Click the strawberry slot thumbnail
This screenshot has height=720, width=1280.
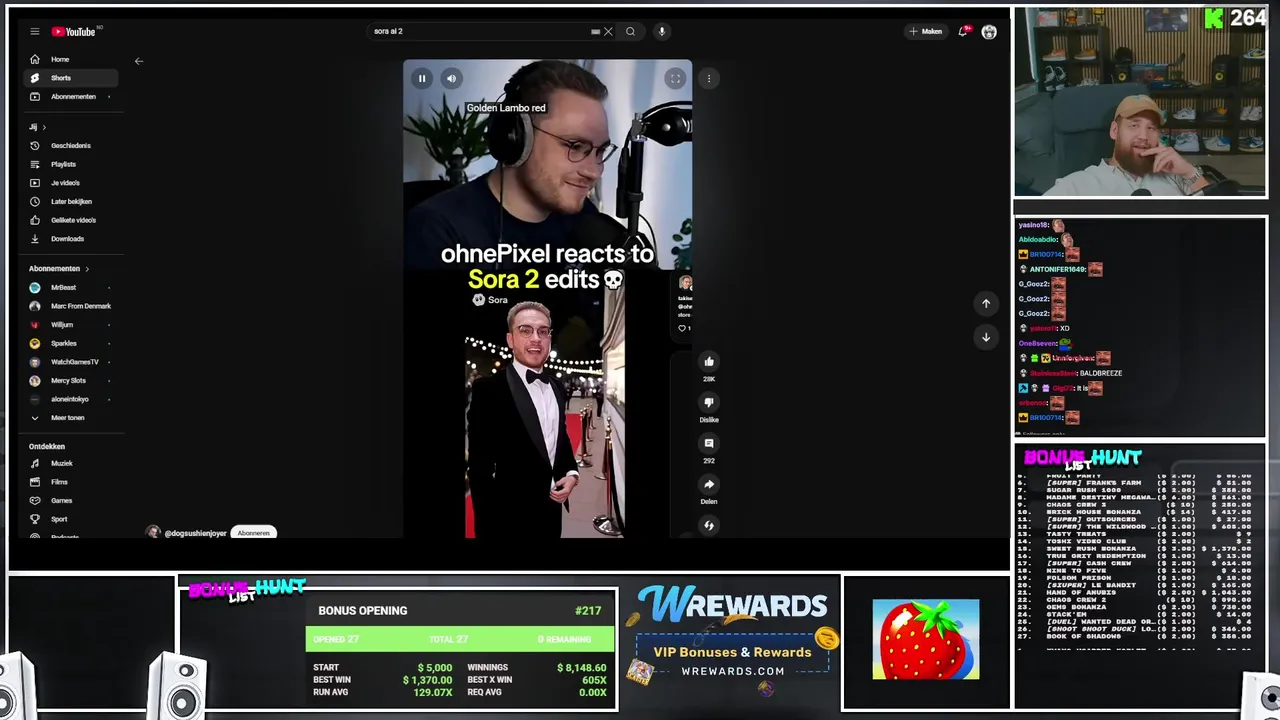[x=926, y=639]
